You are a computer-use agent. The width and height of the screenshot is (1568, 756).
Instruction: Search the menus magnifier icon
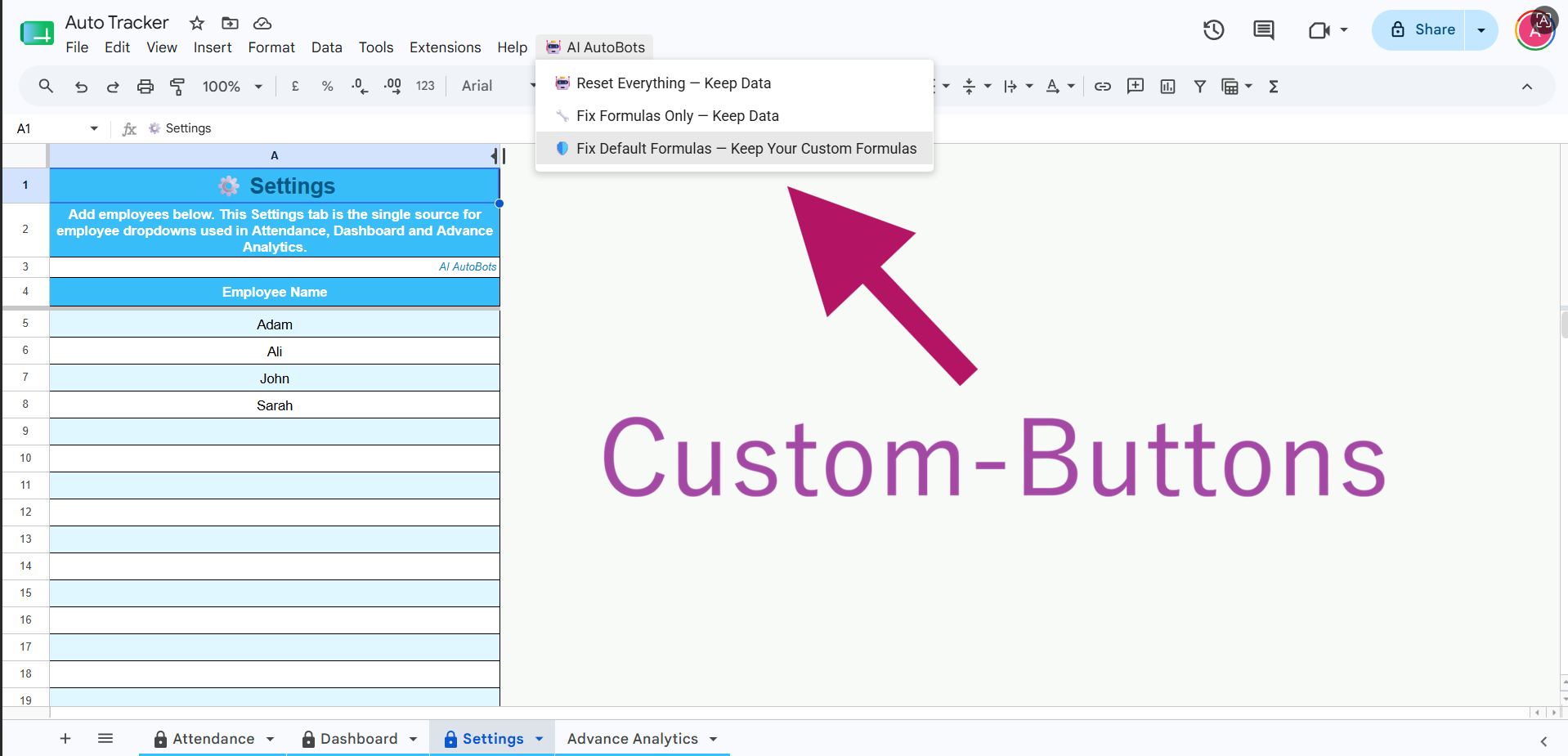coord(46,86)
